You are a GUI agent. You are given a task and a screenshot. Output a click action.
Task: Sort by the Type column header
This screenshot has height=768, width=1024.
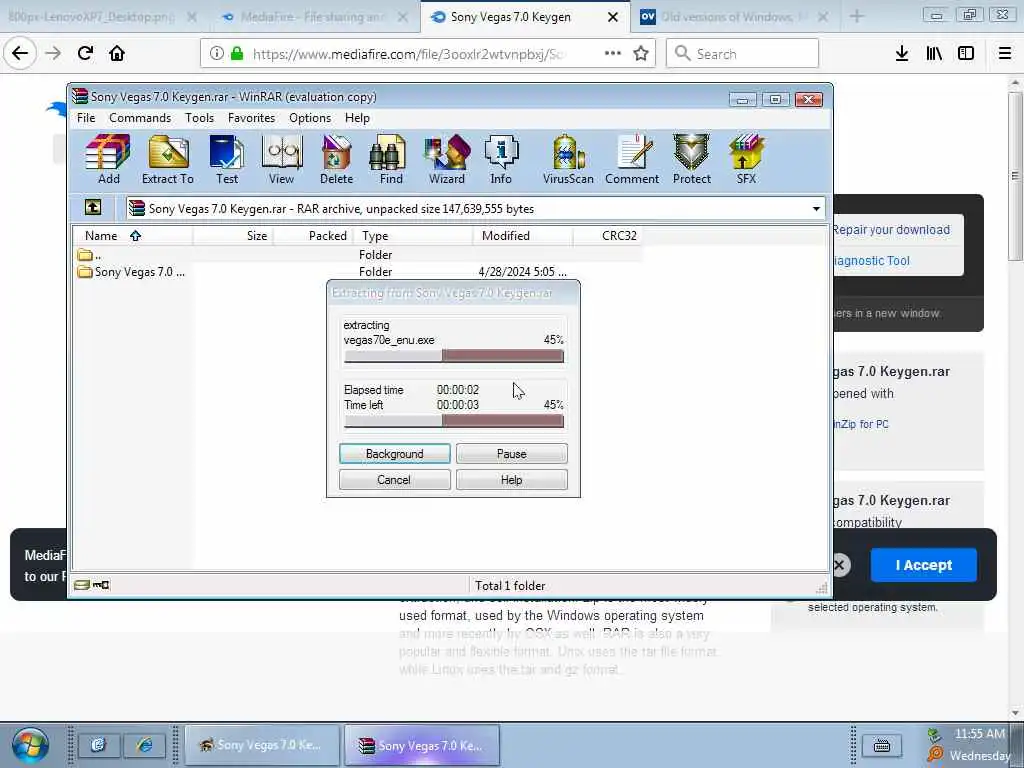(413, 236)
